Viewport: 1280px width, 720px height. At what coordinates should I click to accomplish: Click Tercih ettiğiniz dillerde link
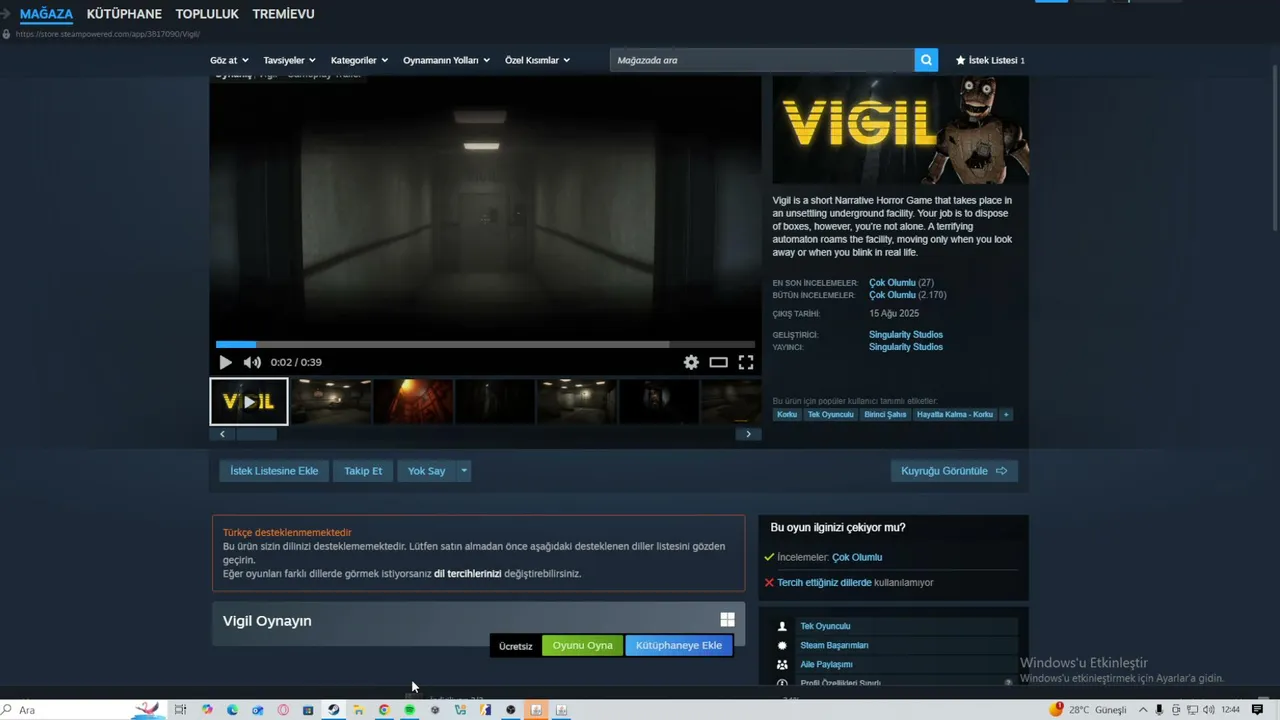[824, 583]
